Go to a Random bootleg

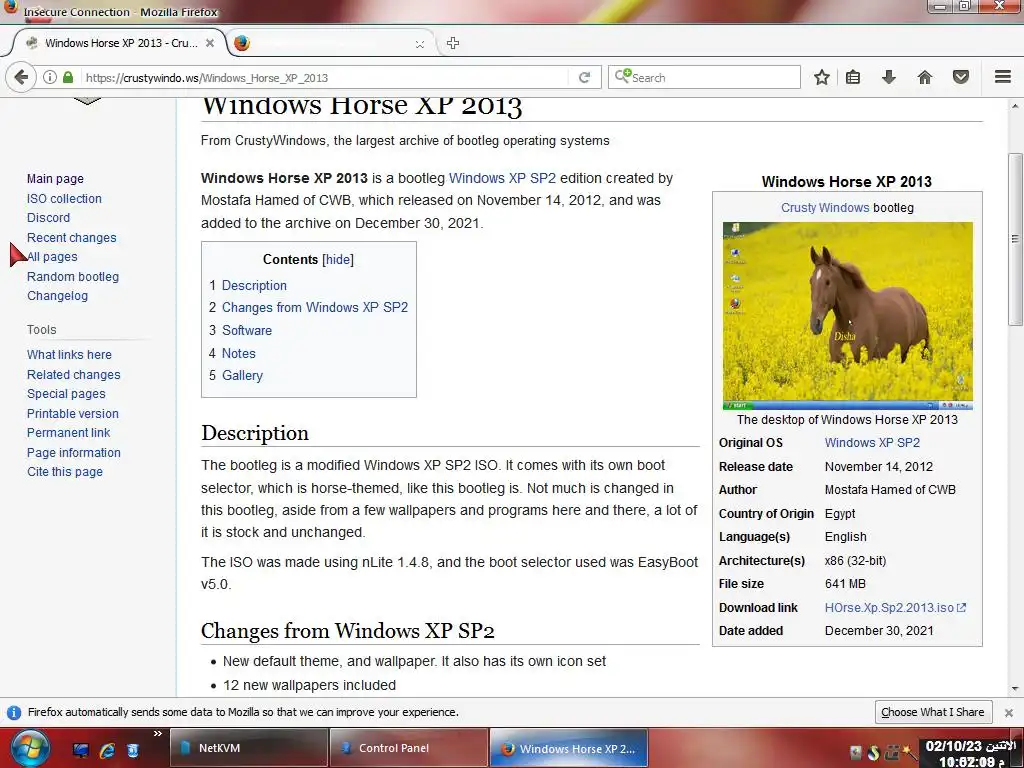click(72, 276)
